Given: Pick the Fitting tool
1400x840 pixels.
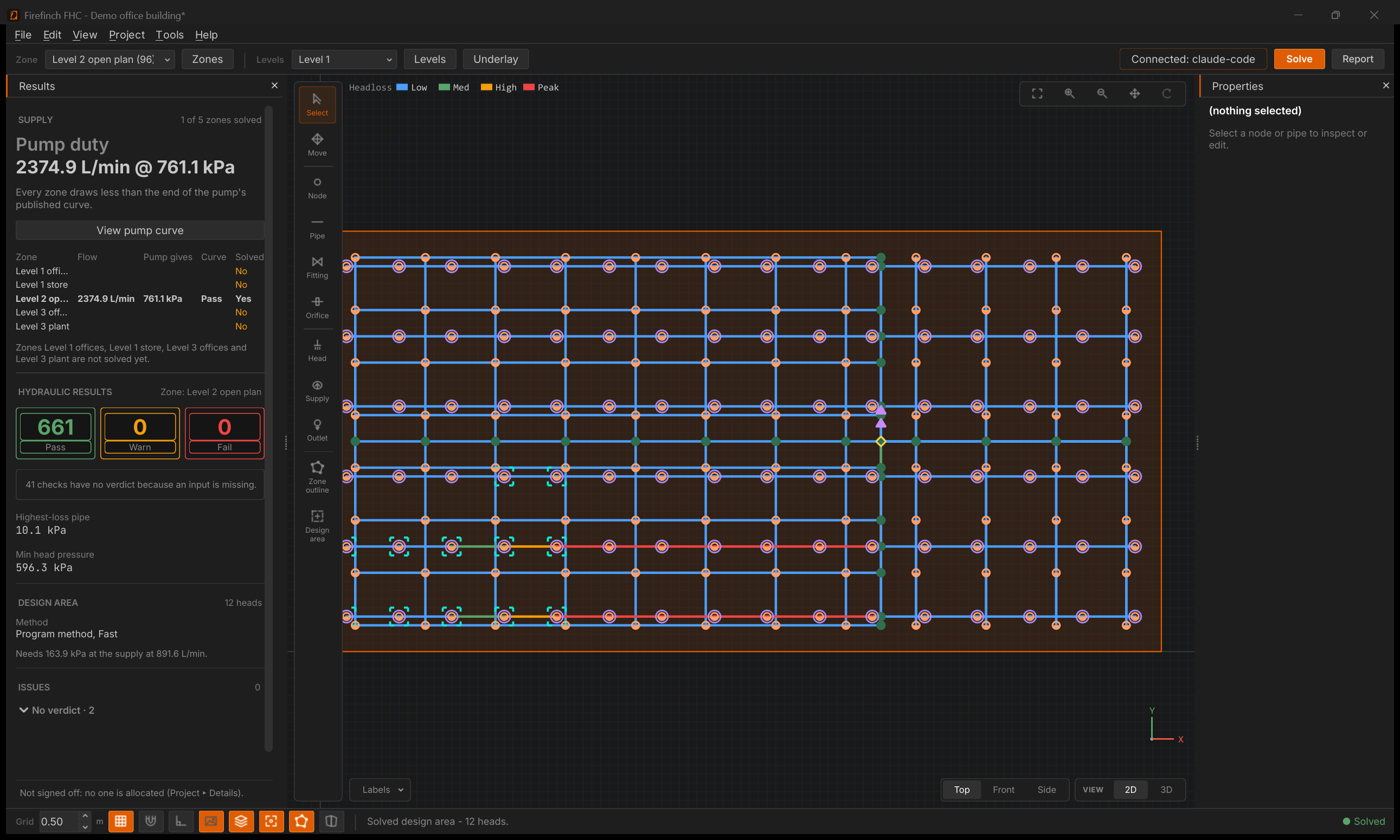Looking at the screenshot, I should coord(317,268).
